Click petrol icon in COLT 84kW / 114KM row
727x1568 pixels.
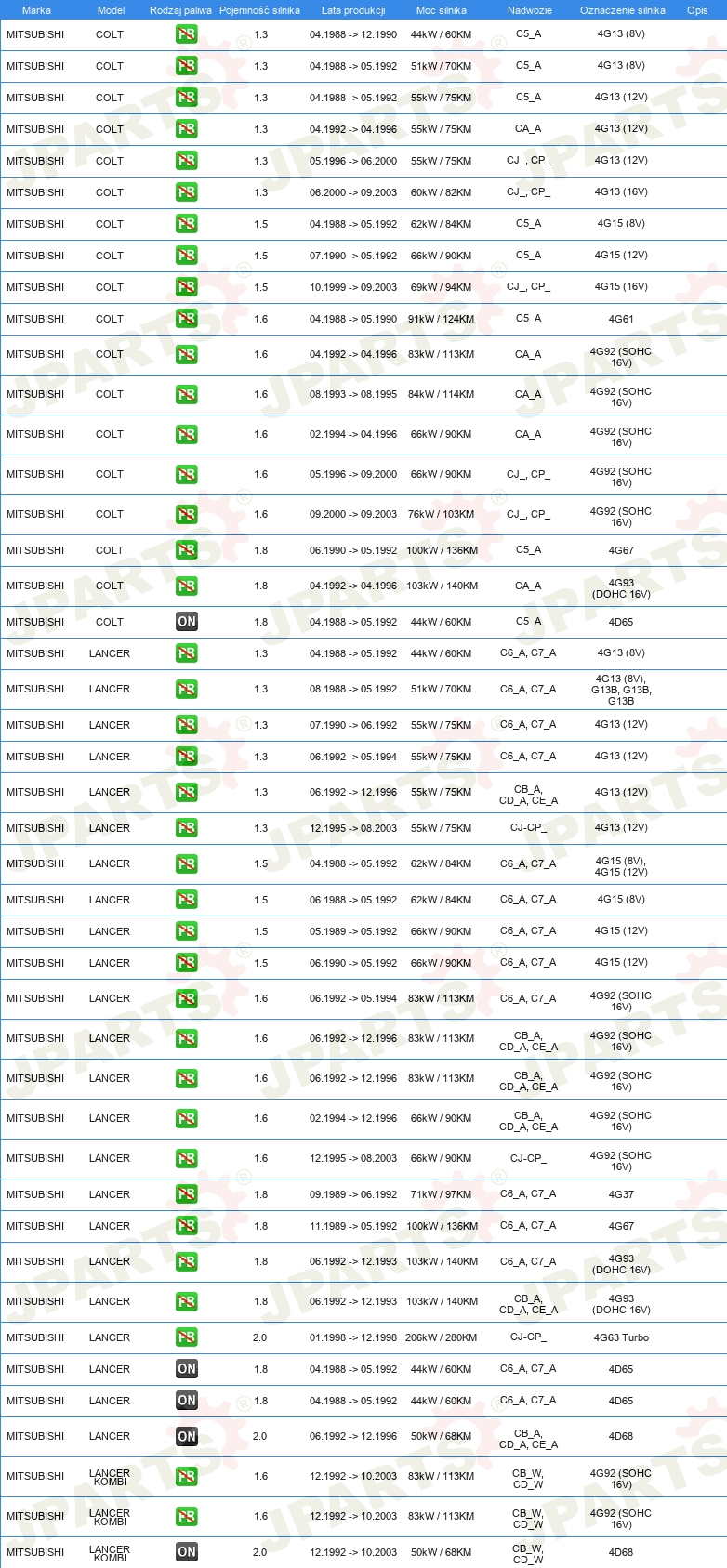186,394
